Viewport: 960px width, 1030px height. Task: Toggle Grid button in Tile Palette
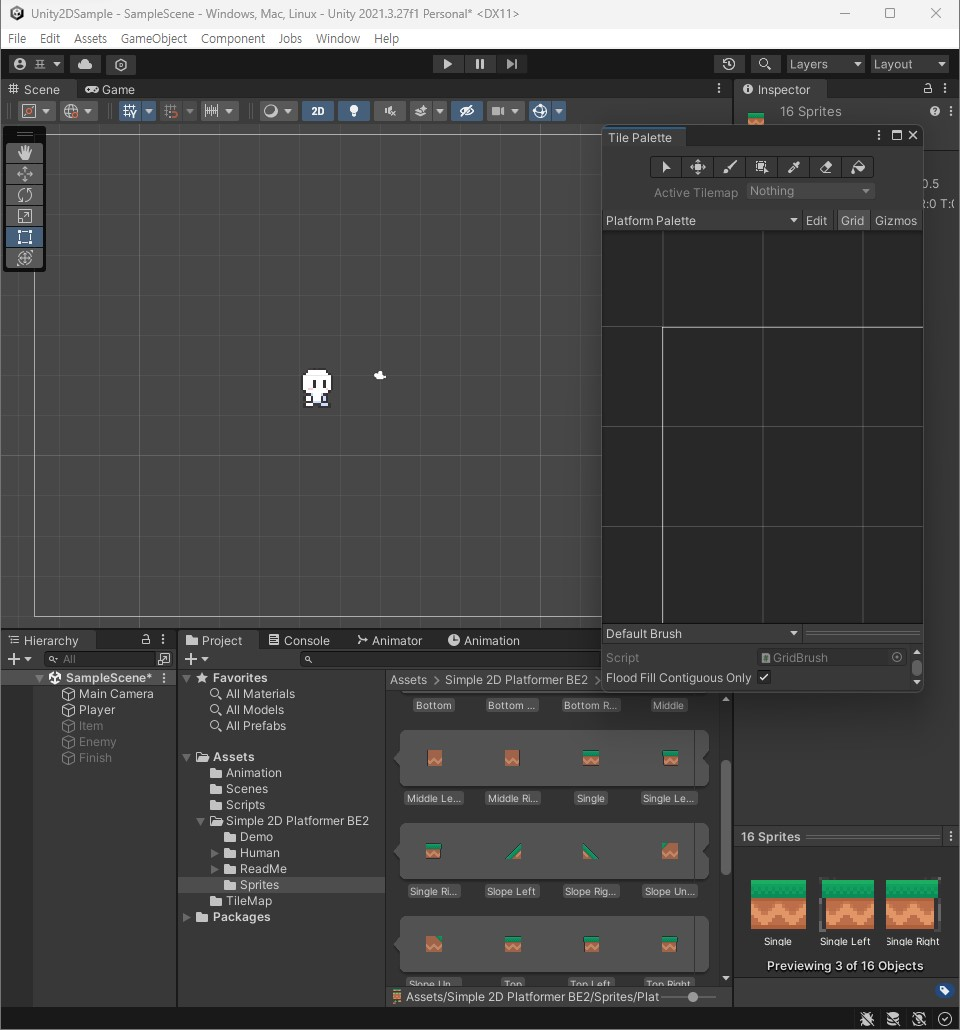click(x=852, y=221)
